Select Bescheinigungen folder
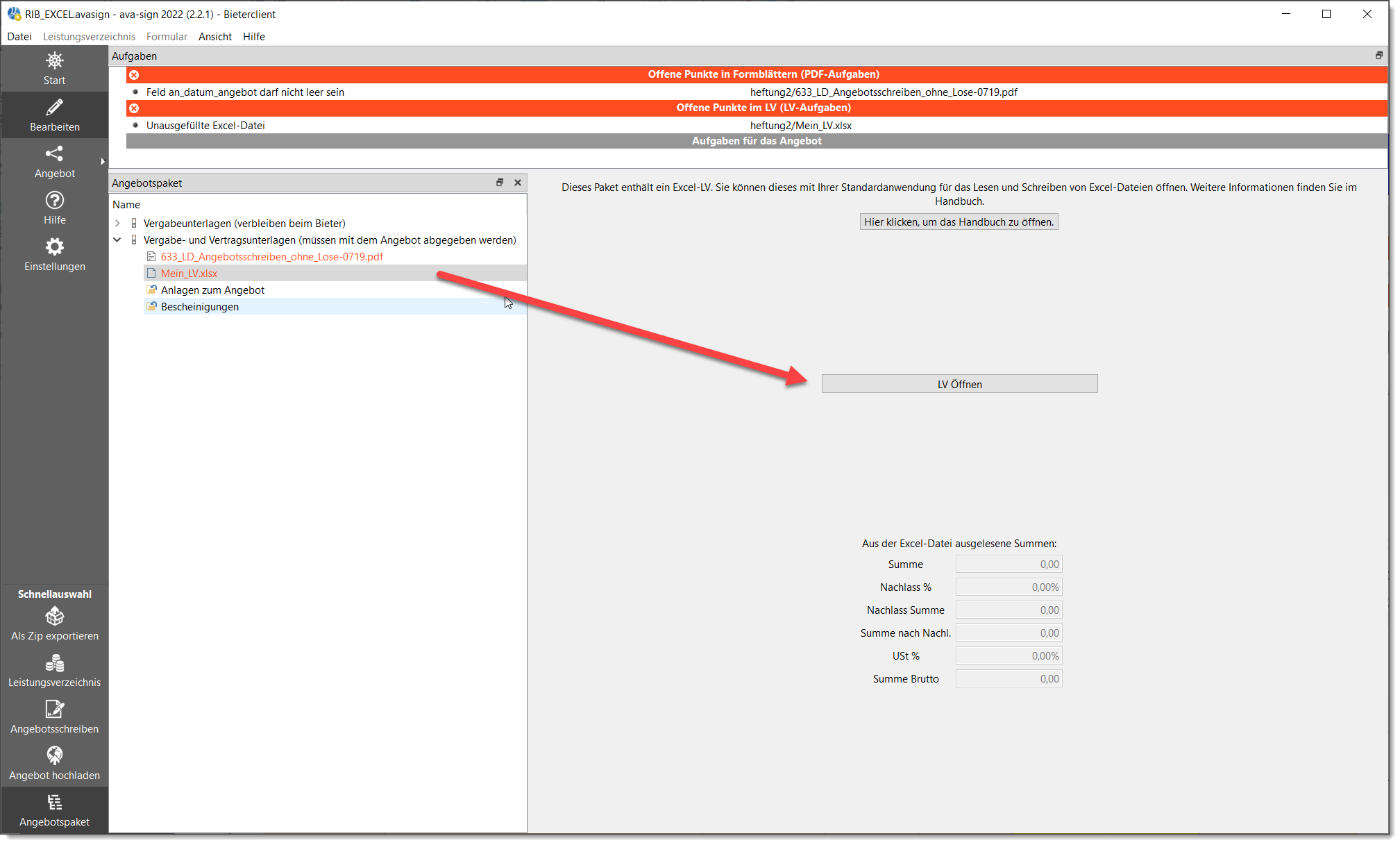 200,307
